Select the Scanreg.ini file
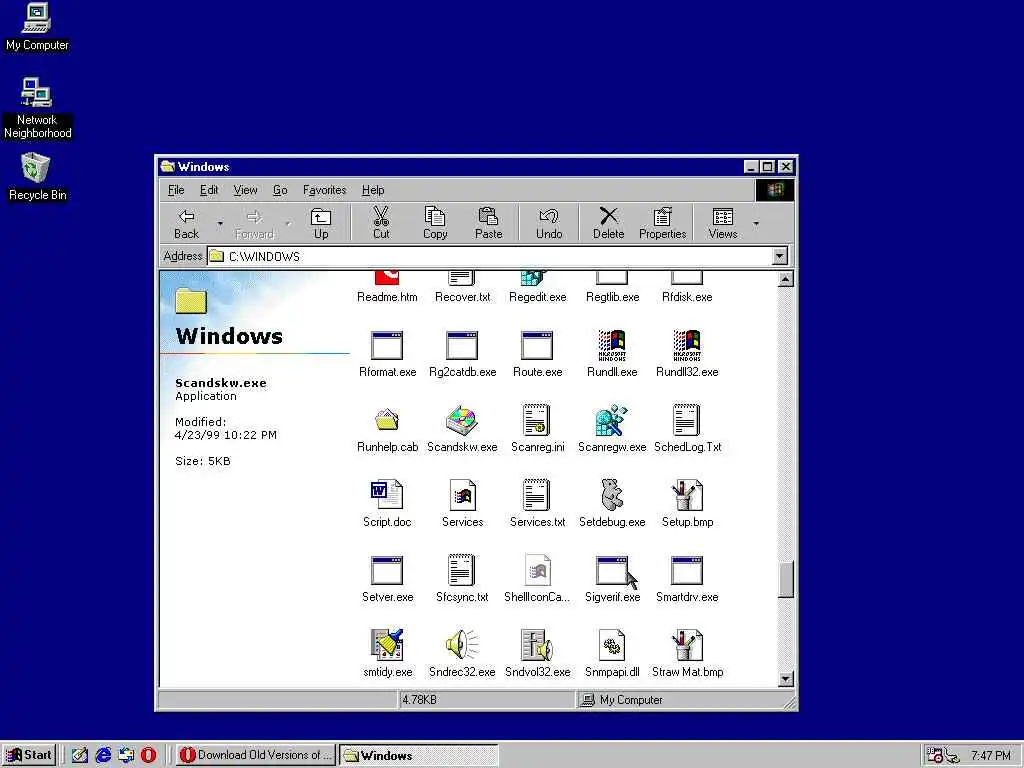 click(537, 421)
